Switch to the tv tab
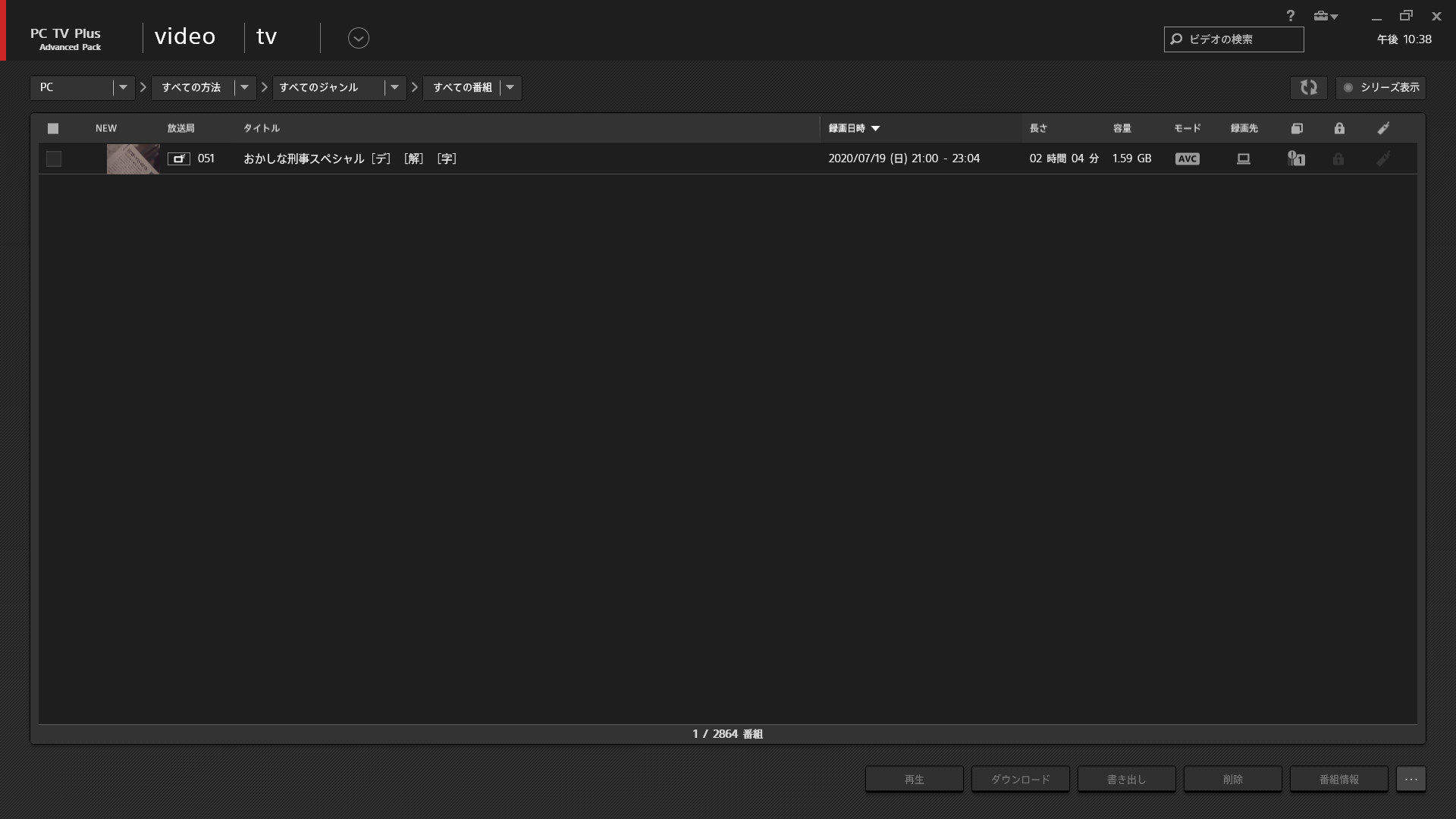 (266, 36)
